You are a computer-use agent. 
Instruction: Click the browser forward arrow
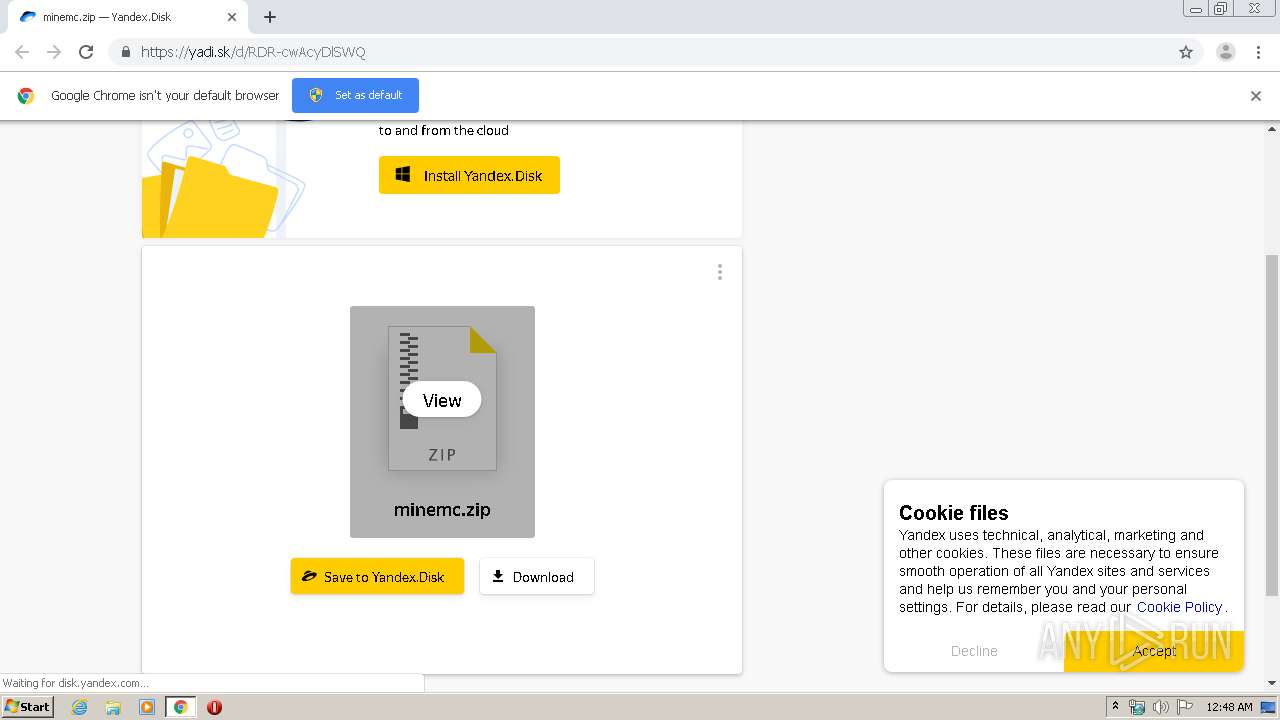click(54, 52)
